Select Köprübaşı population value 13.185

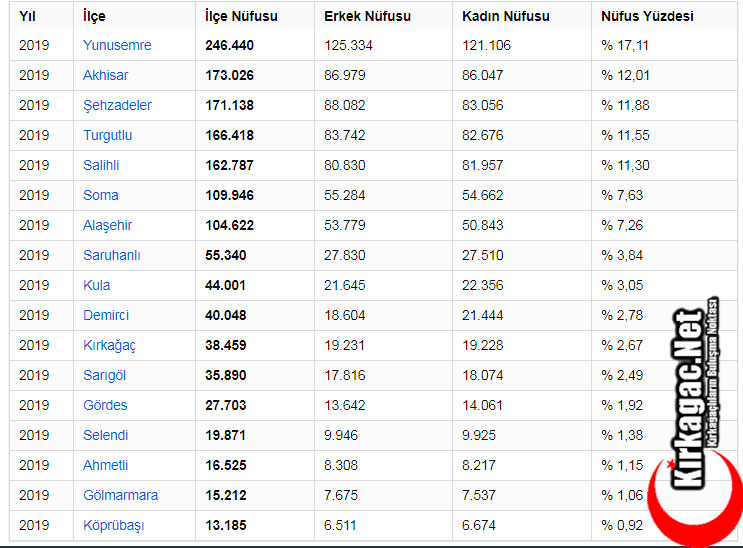[226, 525]
